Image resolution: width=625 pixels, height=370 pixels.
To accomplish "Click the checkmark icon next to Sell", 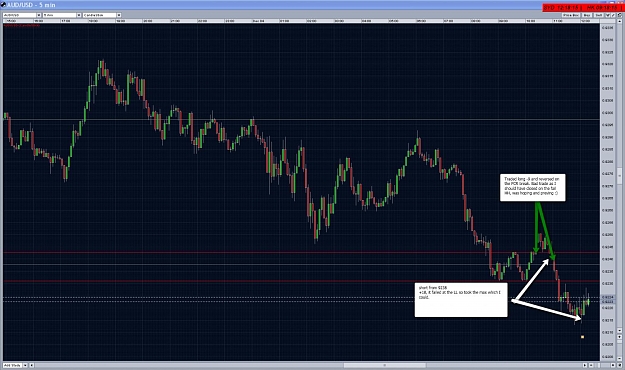I will 607,15.
